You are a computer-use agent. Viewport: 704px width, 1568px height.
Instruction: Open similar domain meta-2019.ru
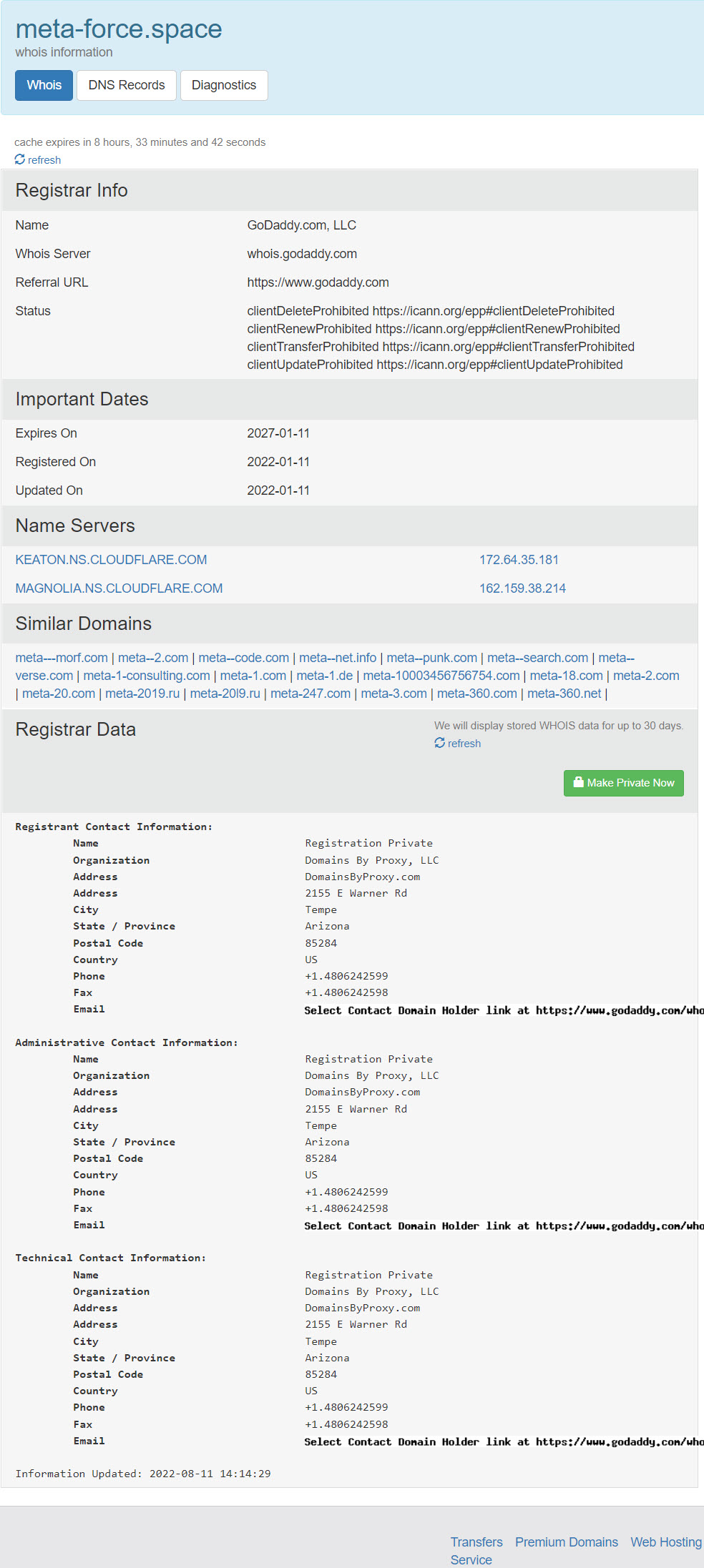pos(142,694)
